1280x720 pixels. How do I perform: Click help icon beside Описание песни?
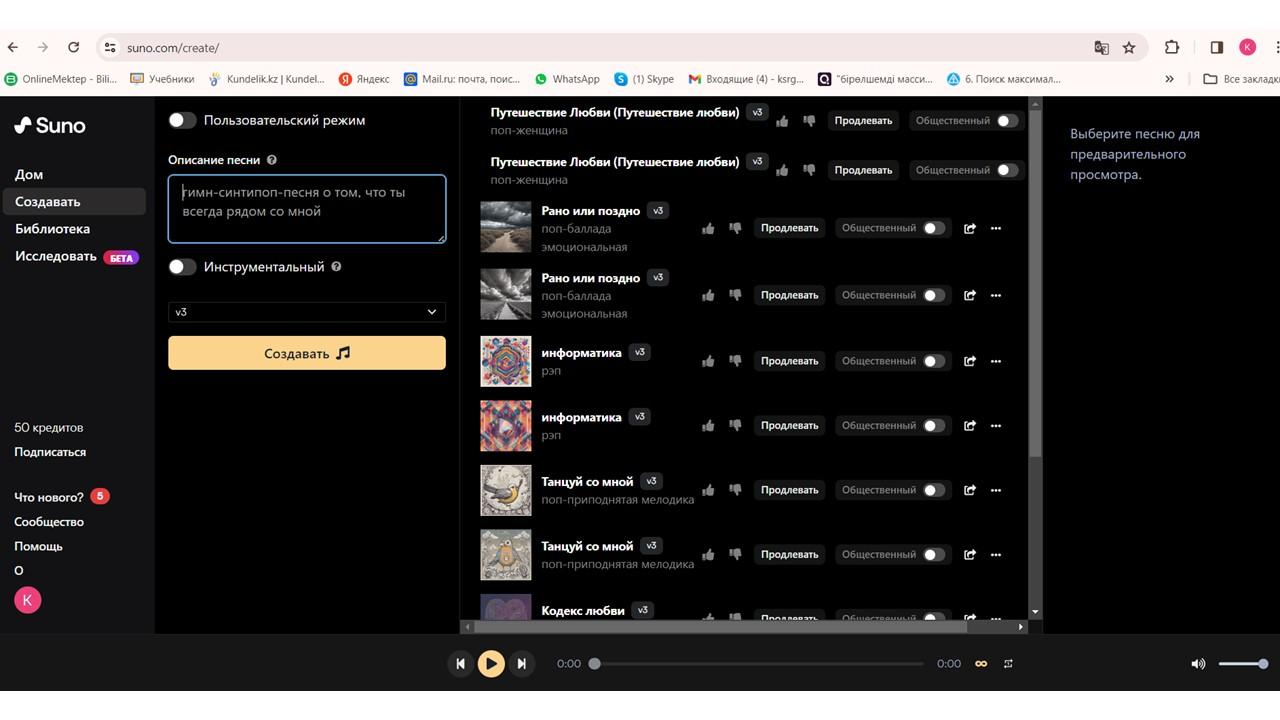tap(272, 160)
